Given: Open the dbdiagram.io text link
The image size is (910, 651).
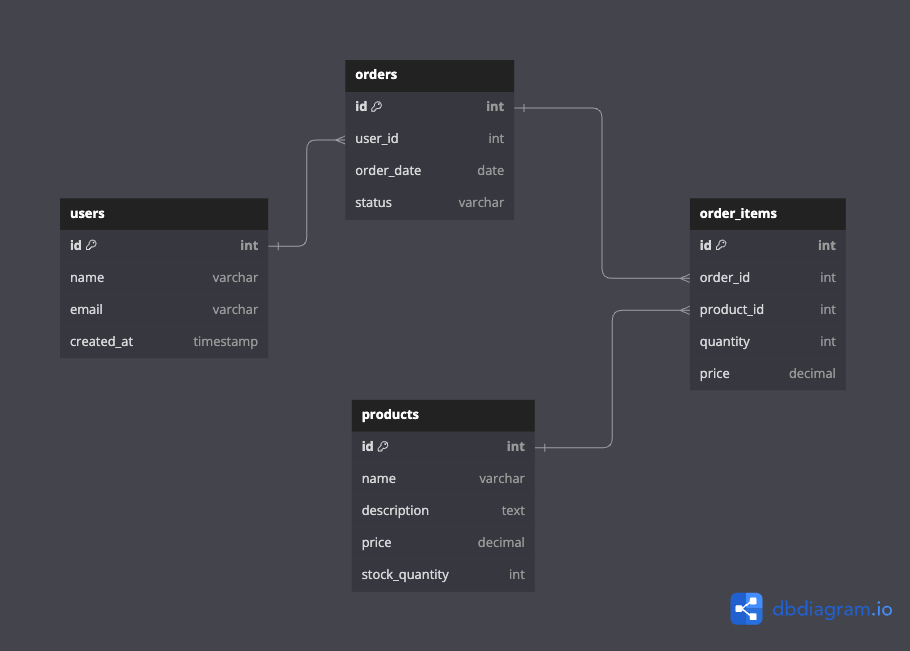Looking at the screenshot, I should pyautogui.click(x=832, y=609).
